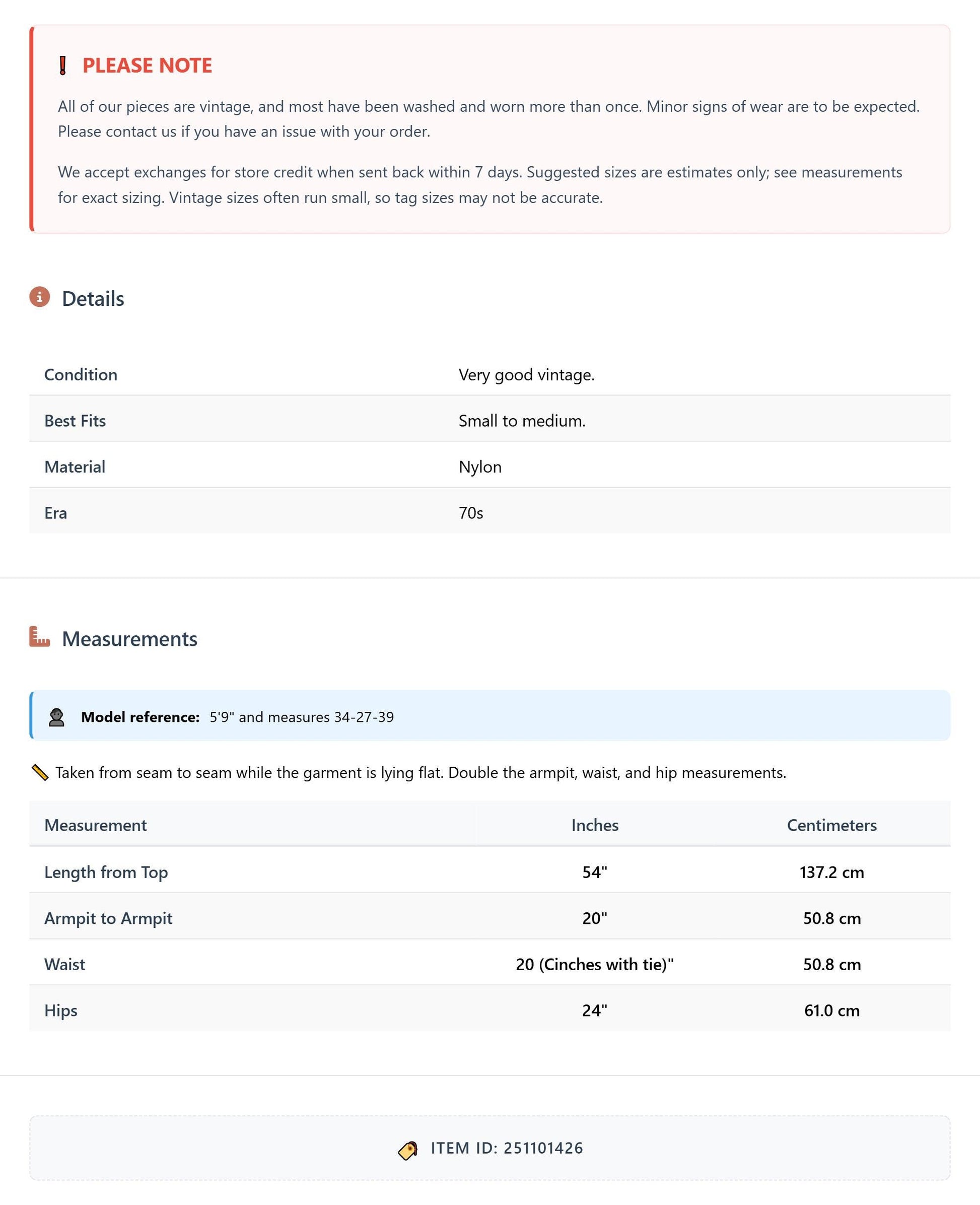Click the price tag icon beside Item ID
The height and width of the screenshot is (1205, 980).
408,1150
